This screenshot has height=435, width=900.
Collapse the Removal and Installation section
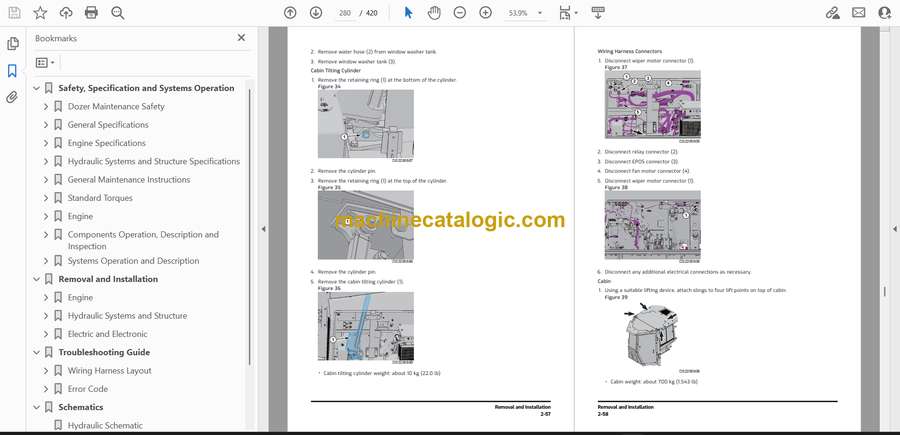point(37,279)
